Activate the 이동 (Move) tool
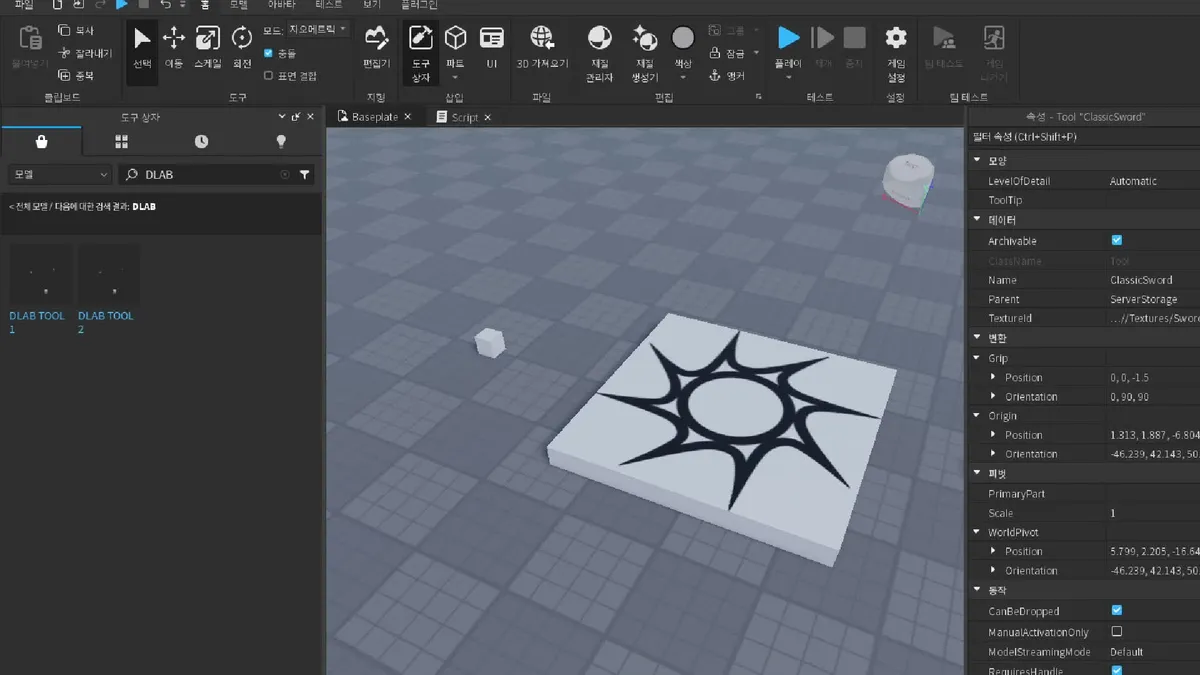Screen dimensions: 1200x675 coord(174,48)
